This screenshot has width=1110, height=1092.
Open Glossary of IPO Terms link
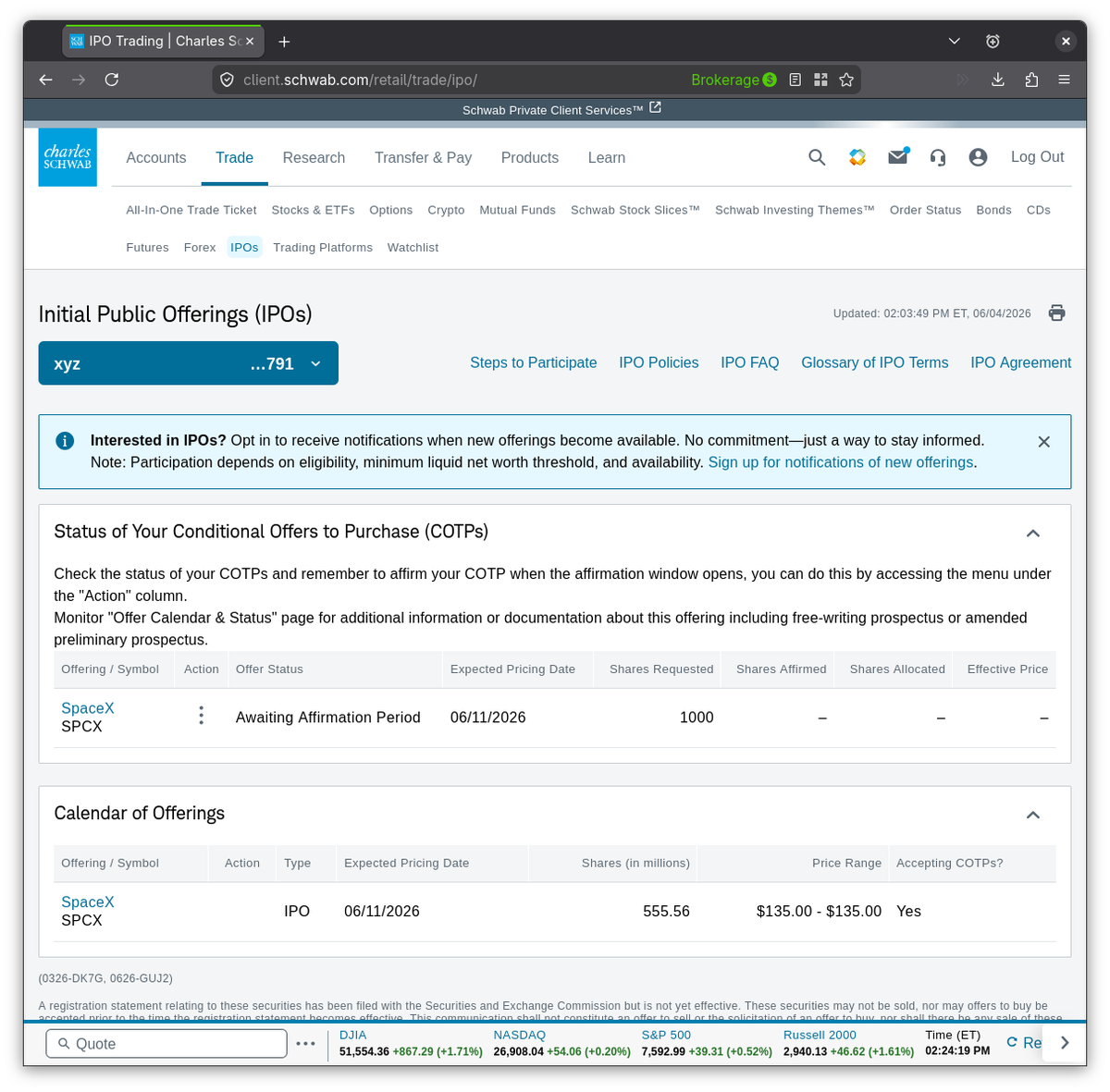click(875, 362)
